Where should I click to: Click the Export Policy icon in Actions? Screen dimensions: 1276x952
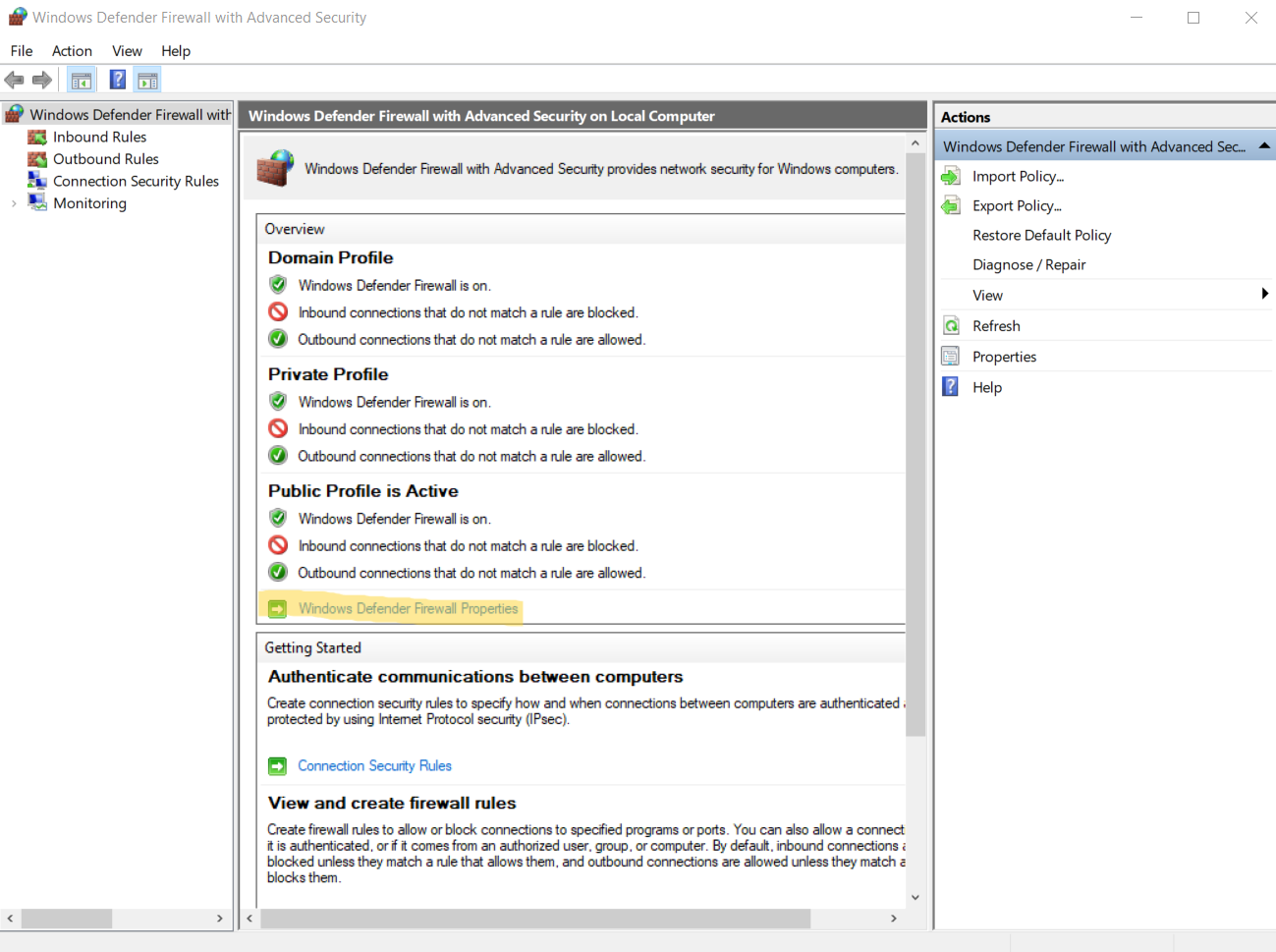(x=951, y=206)
